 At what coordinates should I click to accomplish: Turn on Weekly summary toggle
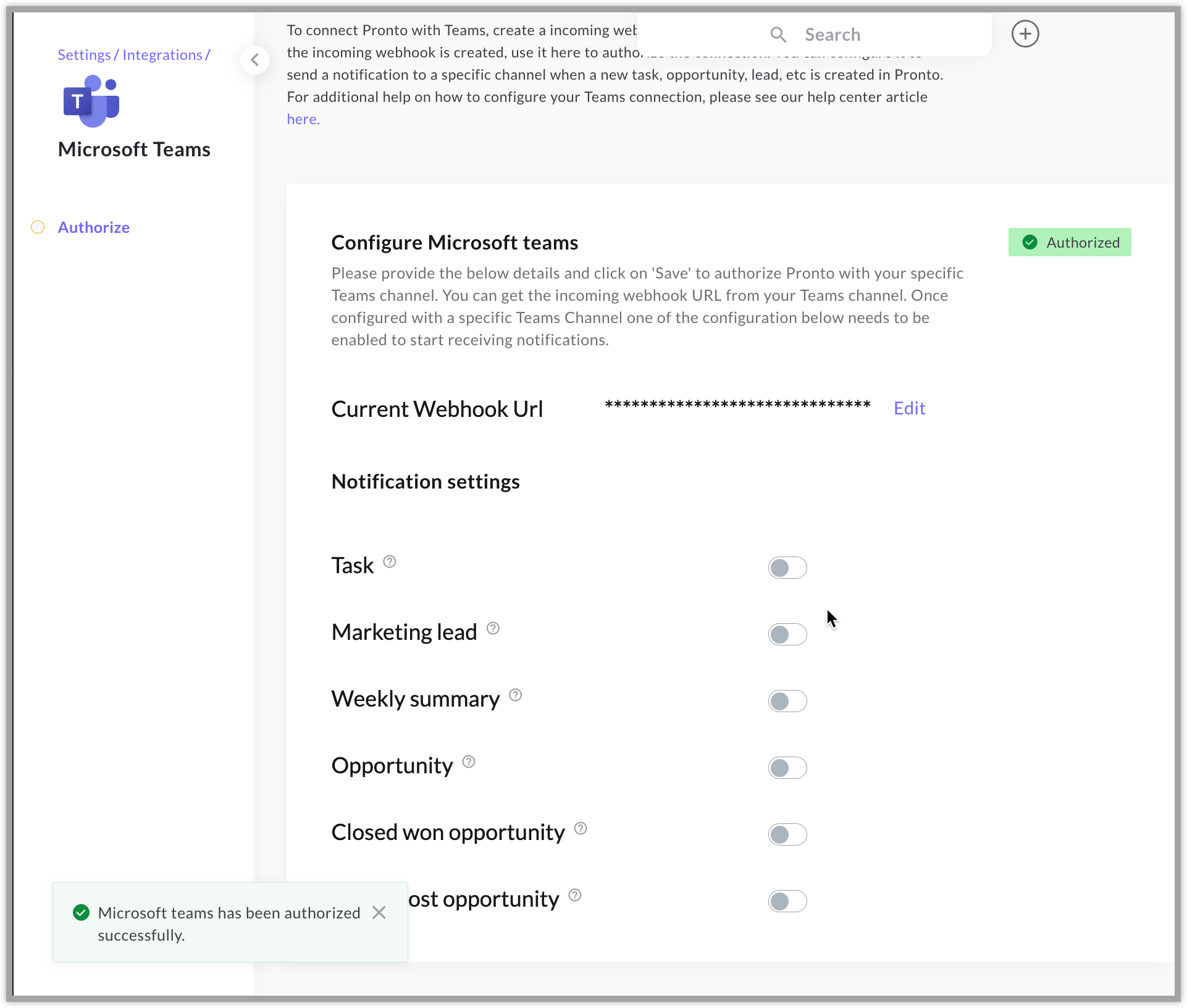787,701
